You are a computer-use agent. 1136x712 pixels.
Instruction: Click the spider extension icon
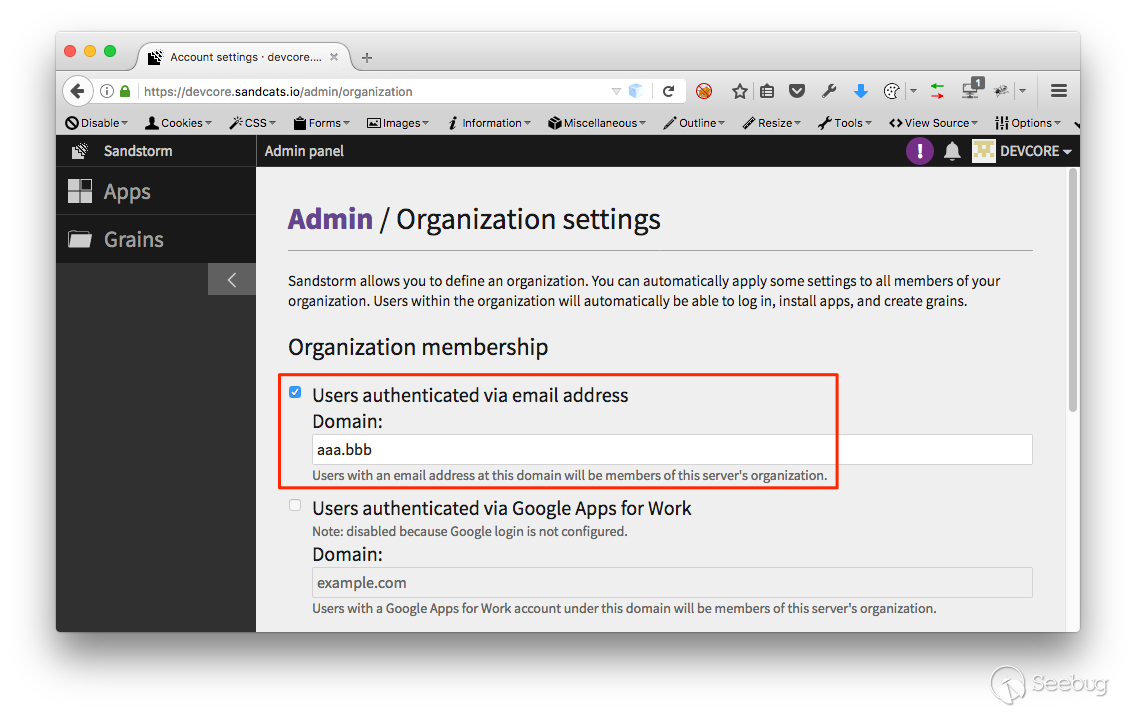[1002, 91]
